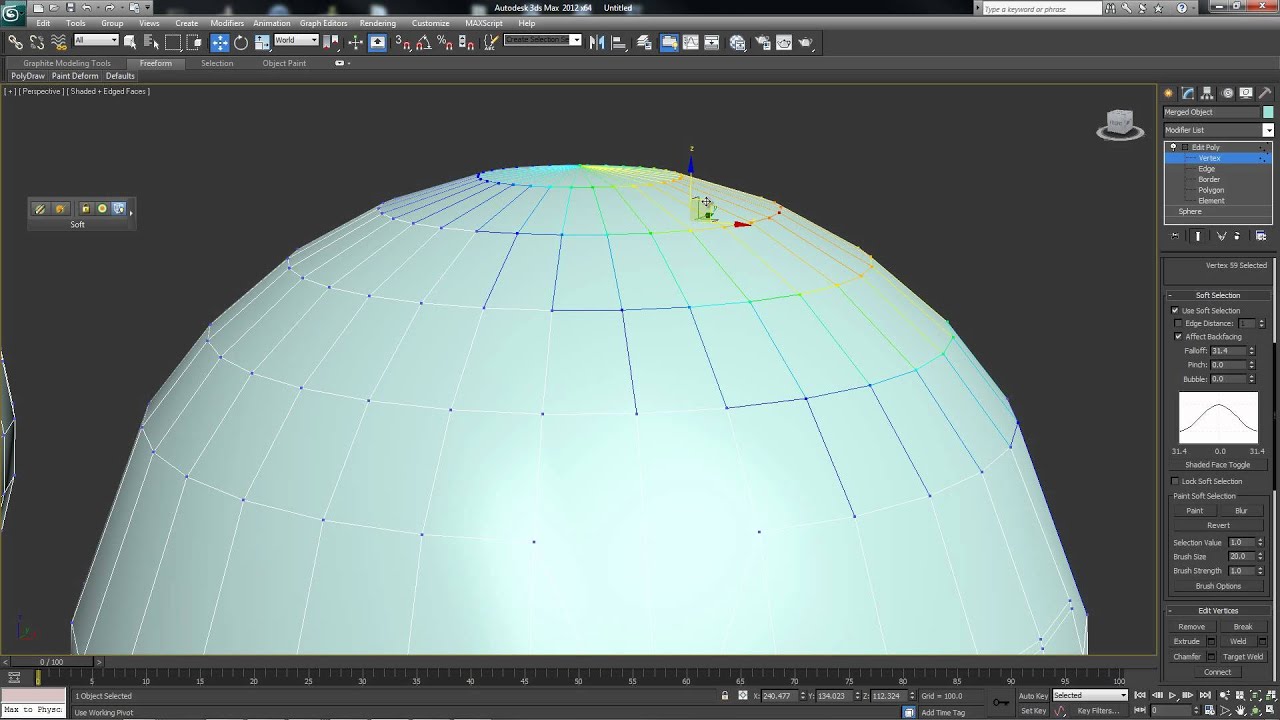Open the Select by Name tool

[x=152, y=42]
